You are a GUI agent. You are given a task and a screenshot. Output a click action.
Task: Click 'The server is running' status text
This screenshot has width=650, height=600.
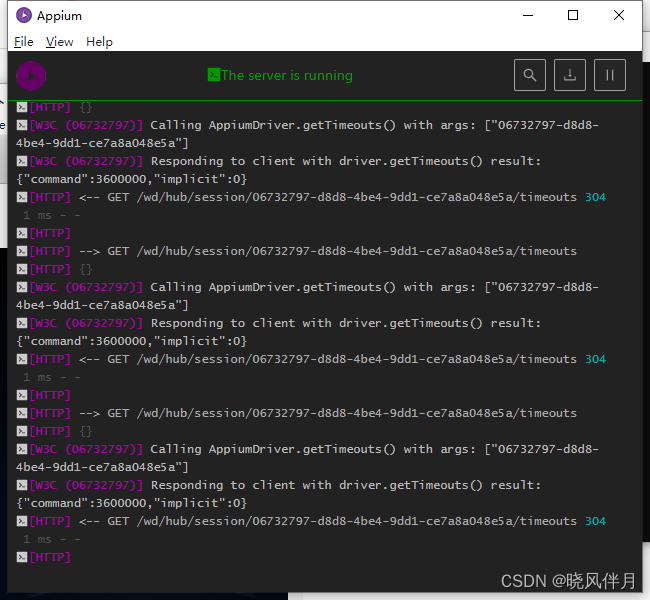[286, 75]
